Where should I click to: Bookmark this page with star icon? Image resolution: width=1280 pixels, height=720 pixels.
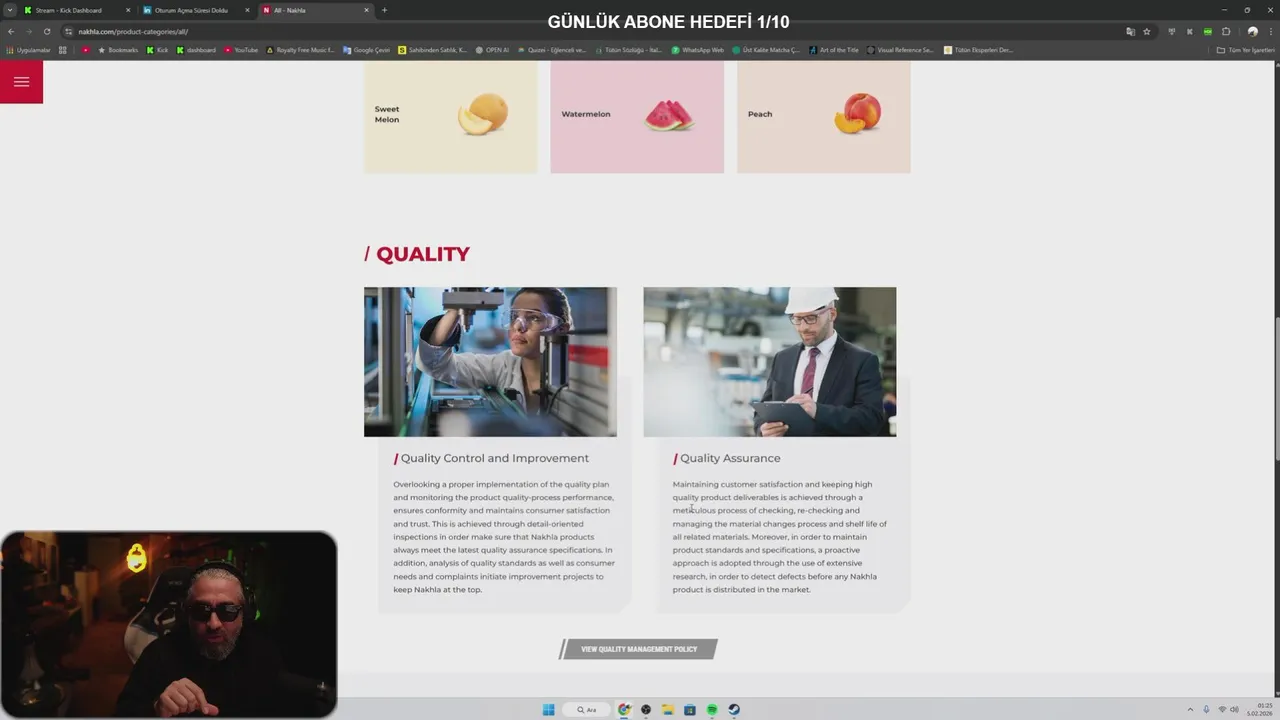pos(1147,31)
